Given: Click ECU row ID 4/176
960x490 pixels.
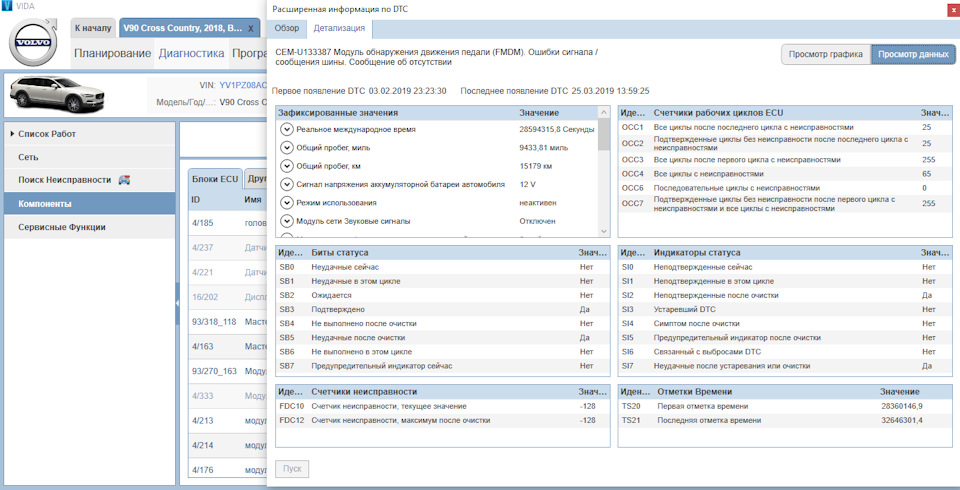Looking at the screenshot, I should [202, 470].
